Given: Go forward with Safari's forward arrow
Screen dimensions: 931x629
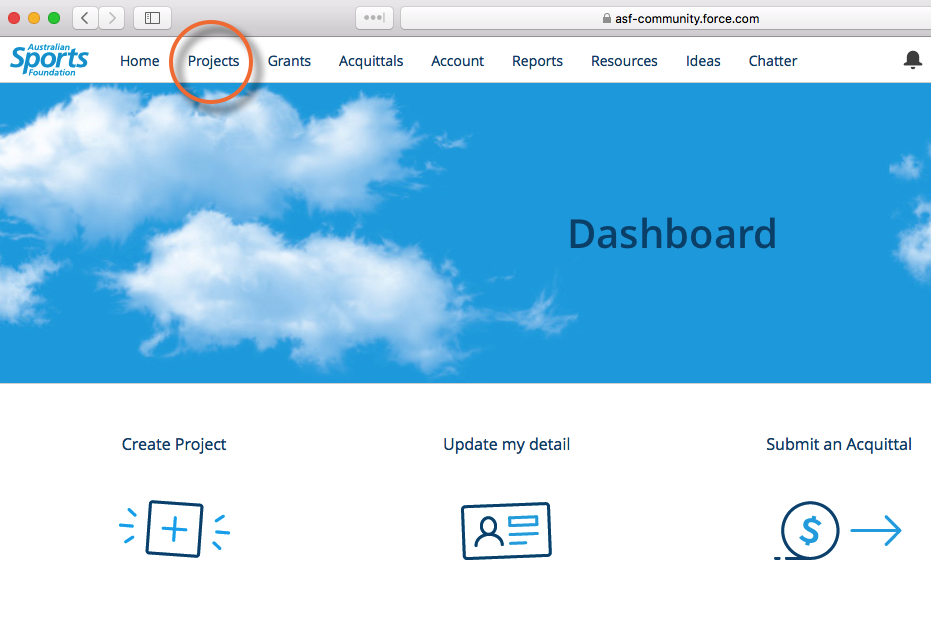Looking at the screenshot, I should point(112,18).
